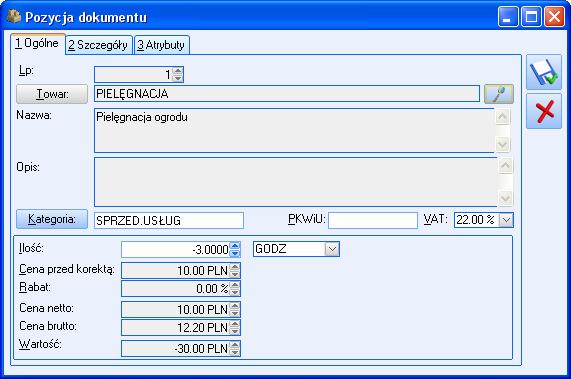This screenshot has width=571, height=379.
Task: Click the Rabat discount field
Action: 176,289
